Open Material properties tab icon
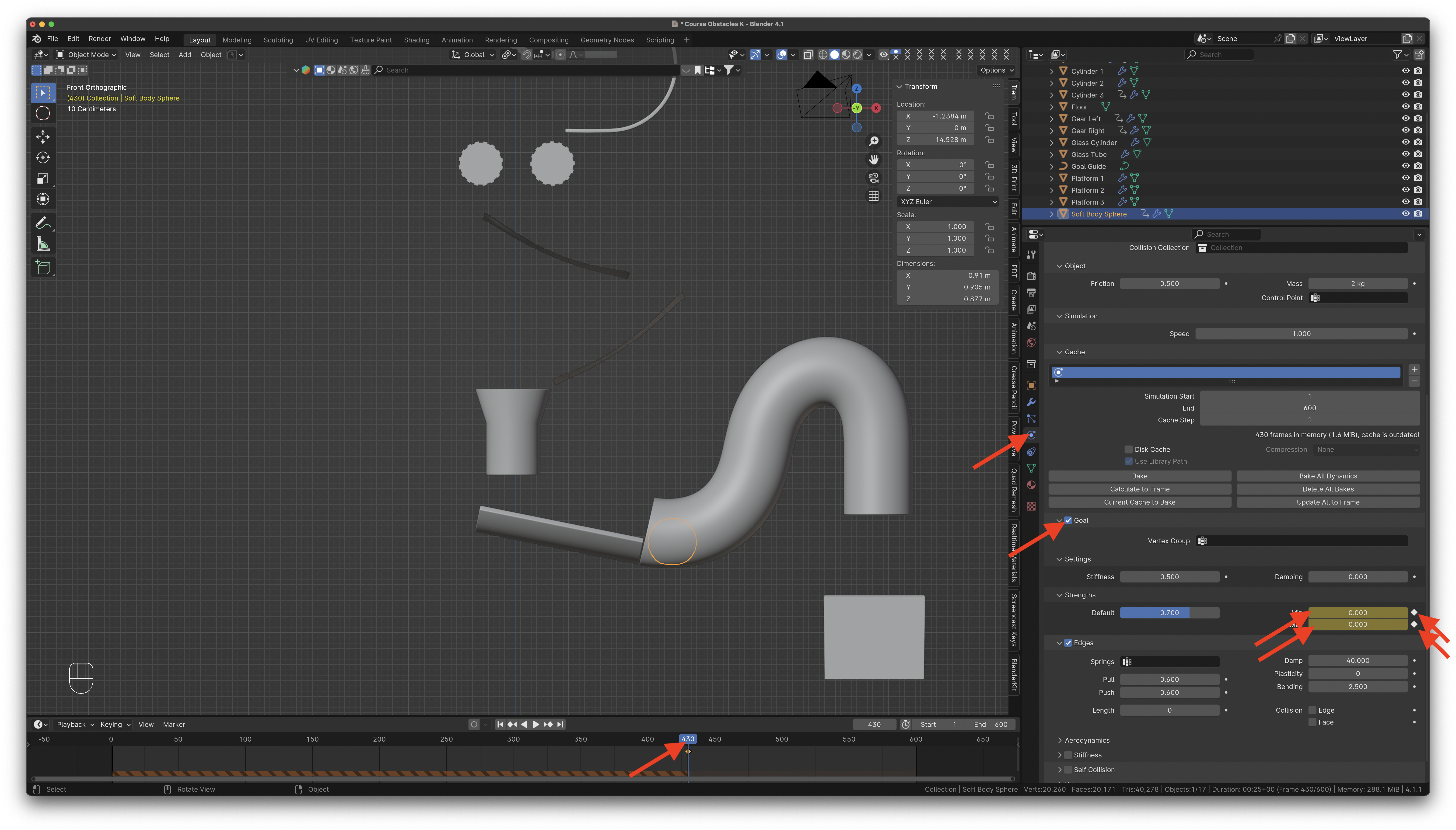The width and height of the screenshot is (1456, 830). coord(1031,485)
